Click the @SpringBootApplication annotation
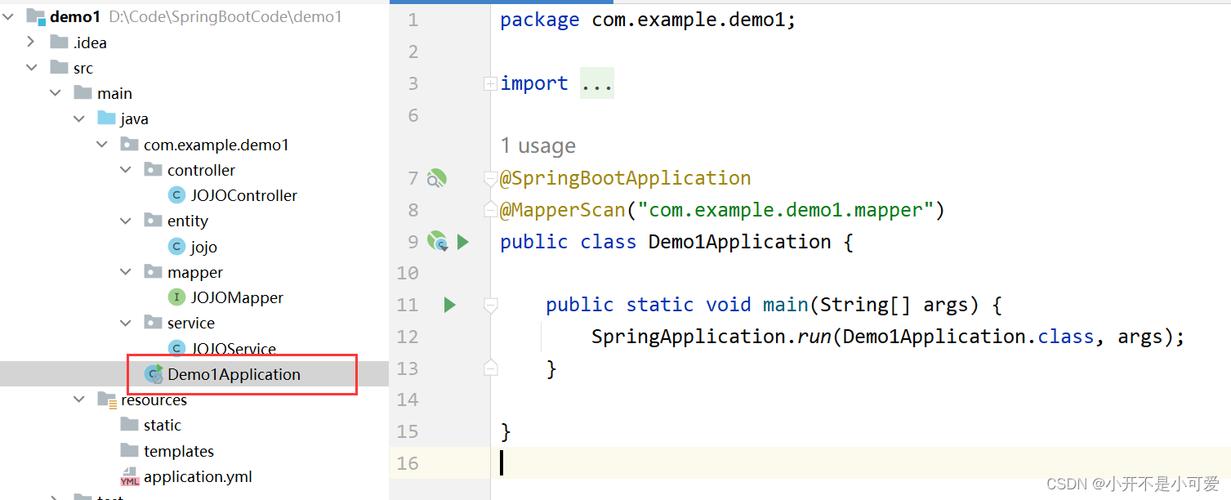Image resolution: width=1231 pixels, height=500 pixels. pyautogui.click(x=626, y=178)
